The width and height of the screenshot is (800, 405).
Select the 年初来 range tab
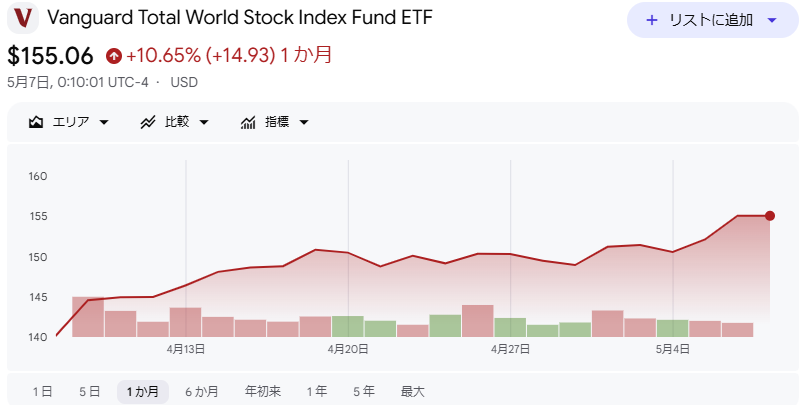[x=263, y=392]
